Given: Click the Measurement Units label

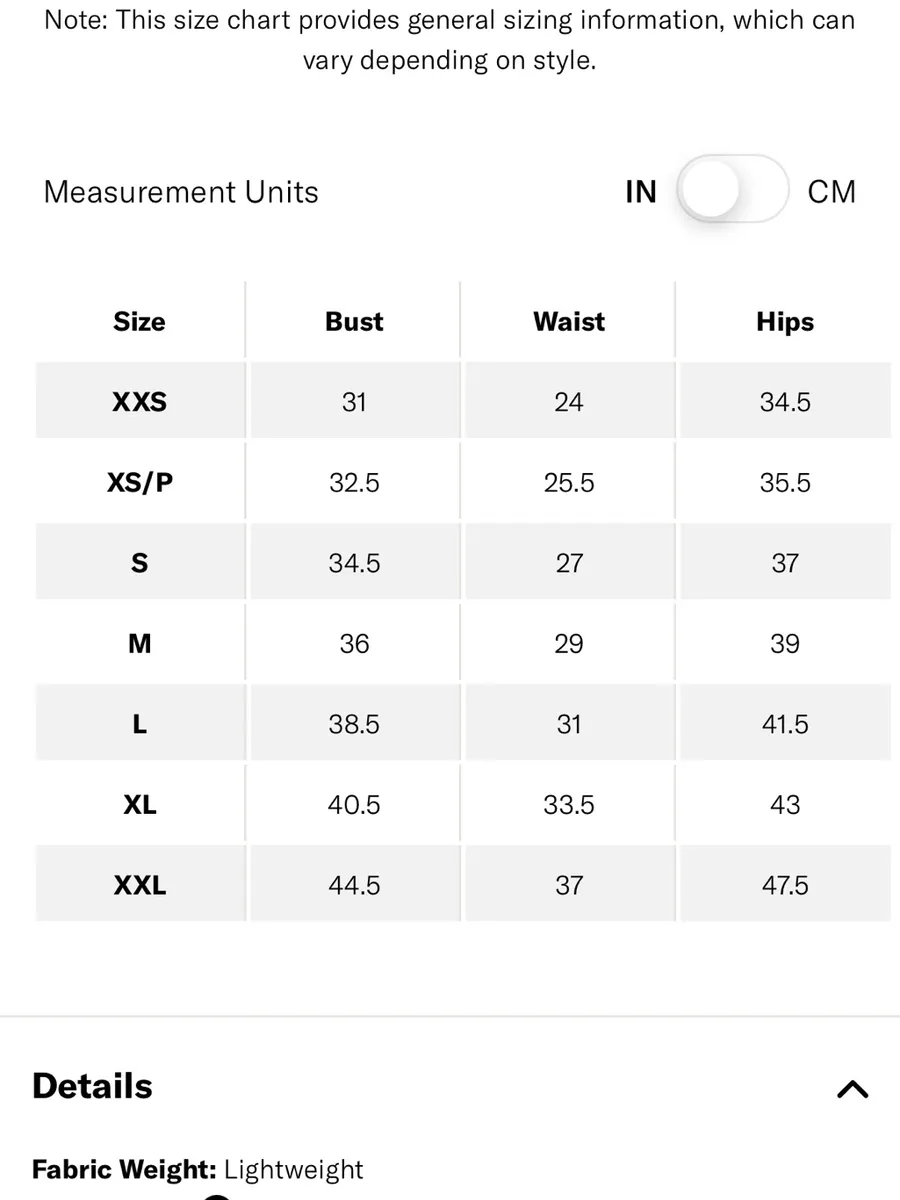Looking at the screenshot, I should coord(181,191).
